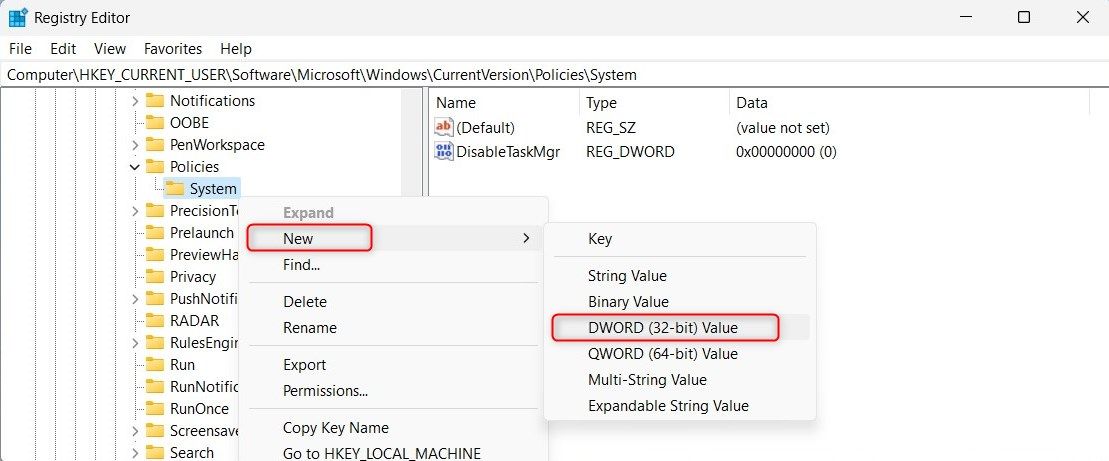Click the RunOnce folder icon
The image size is (1109, 461).
[154, 409]
